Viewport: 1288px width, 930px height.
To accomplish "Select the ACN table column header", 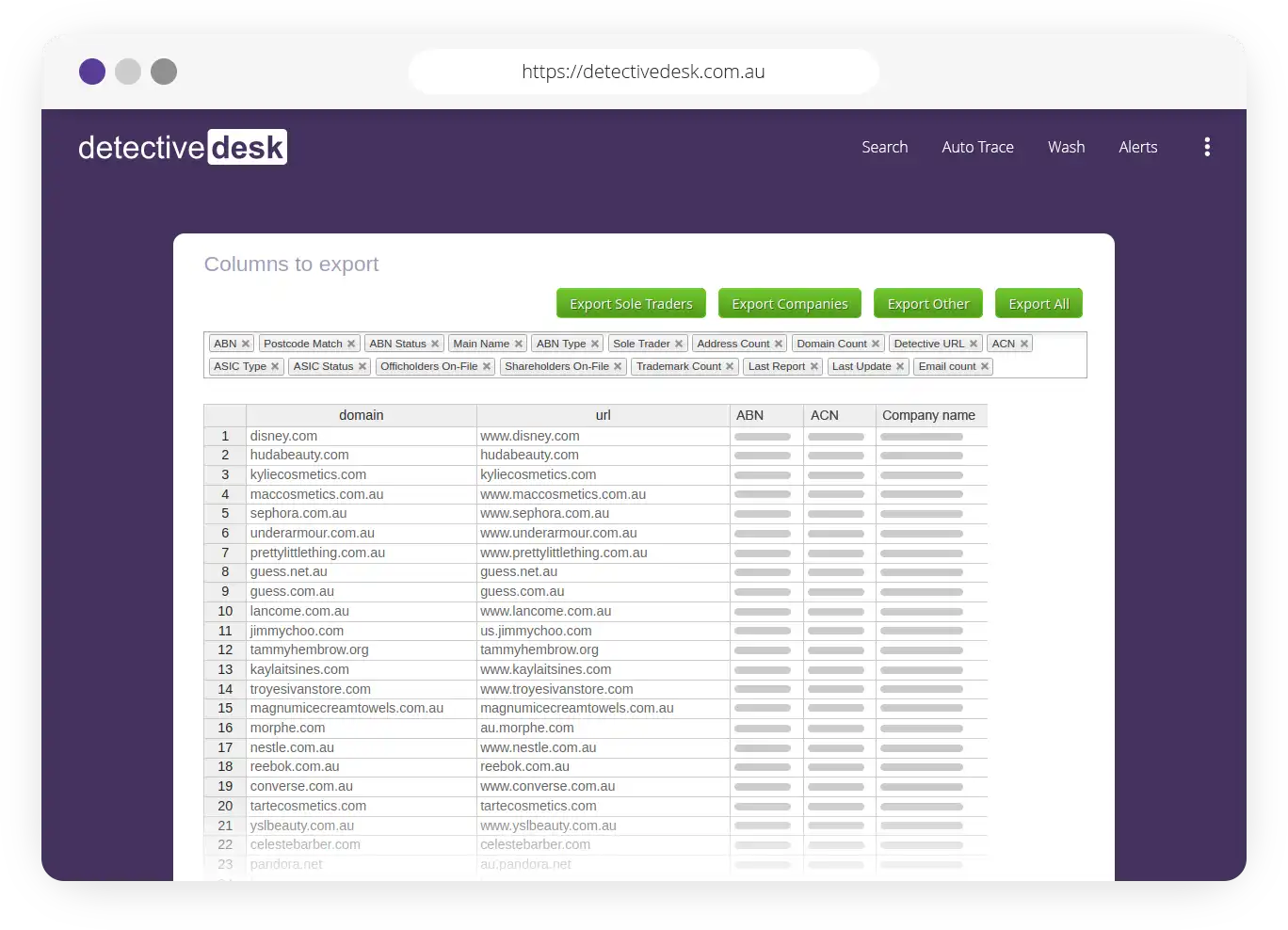I will pos(840,415).
